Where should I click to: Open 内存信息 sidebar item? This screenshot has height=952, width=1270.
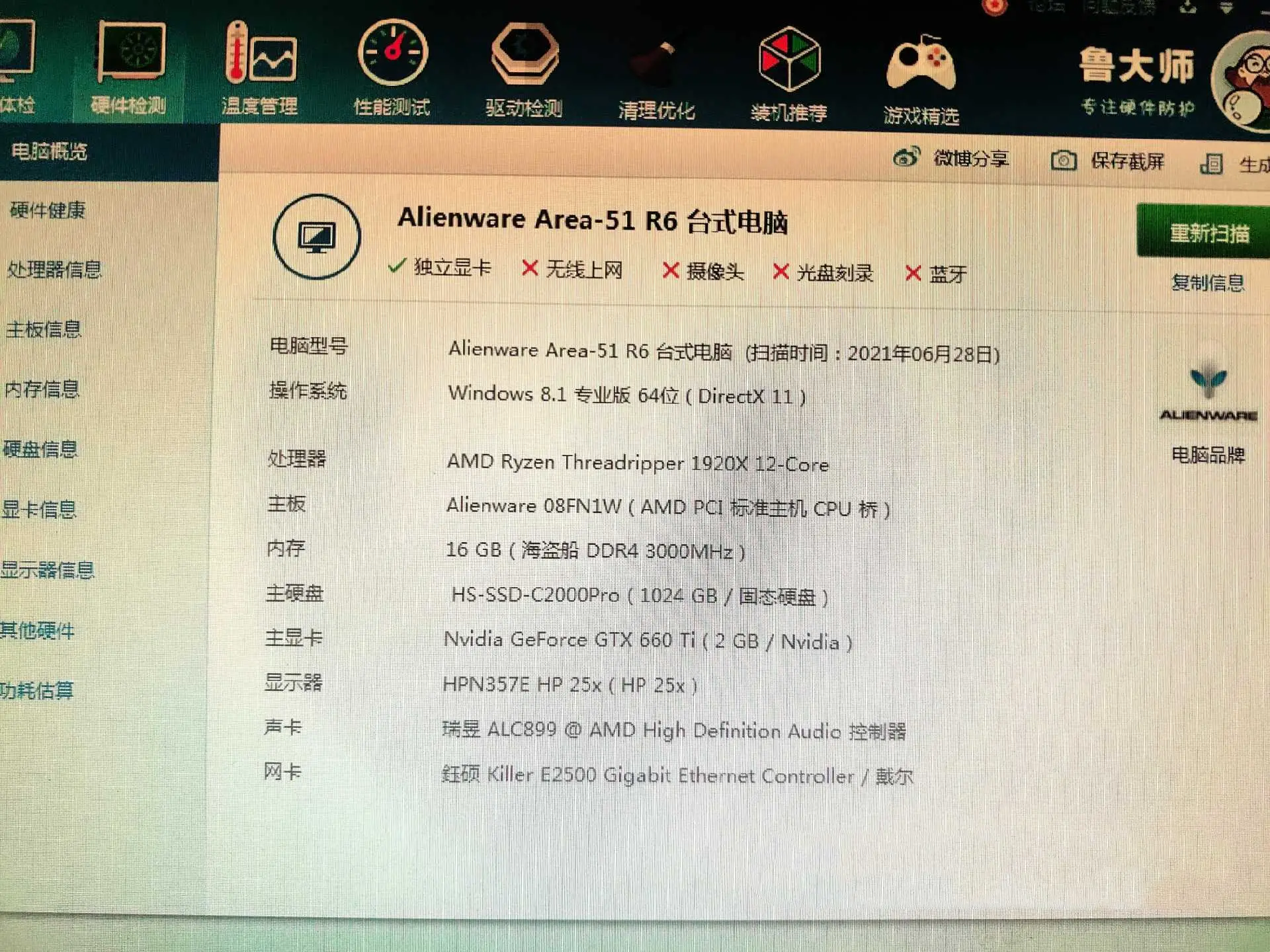42,389
